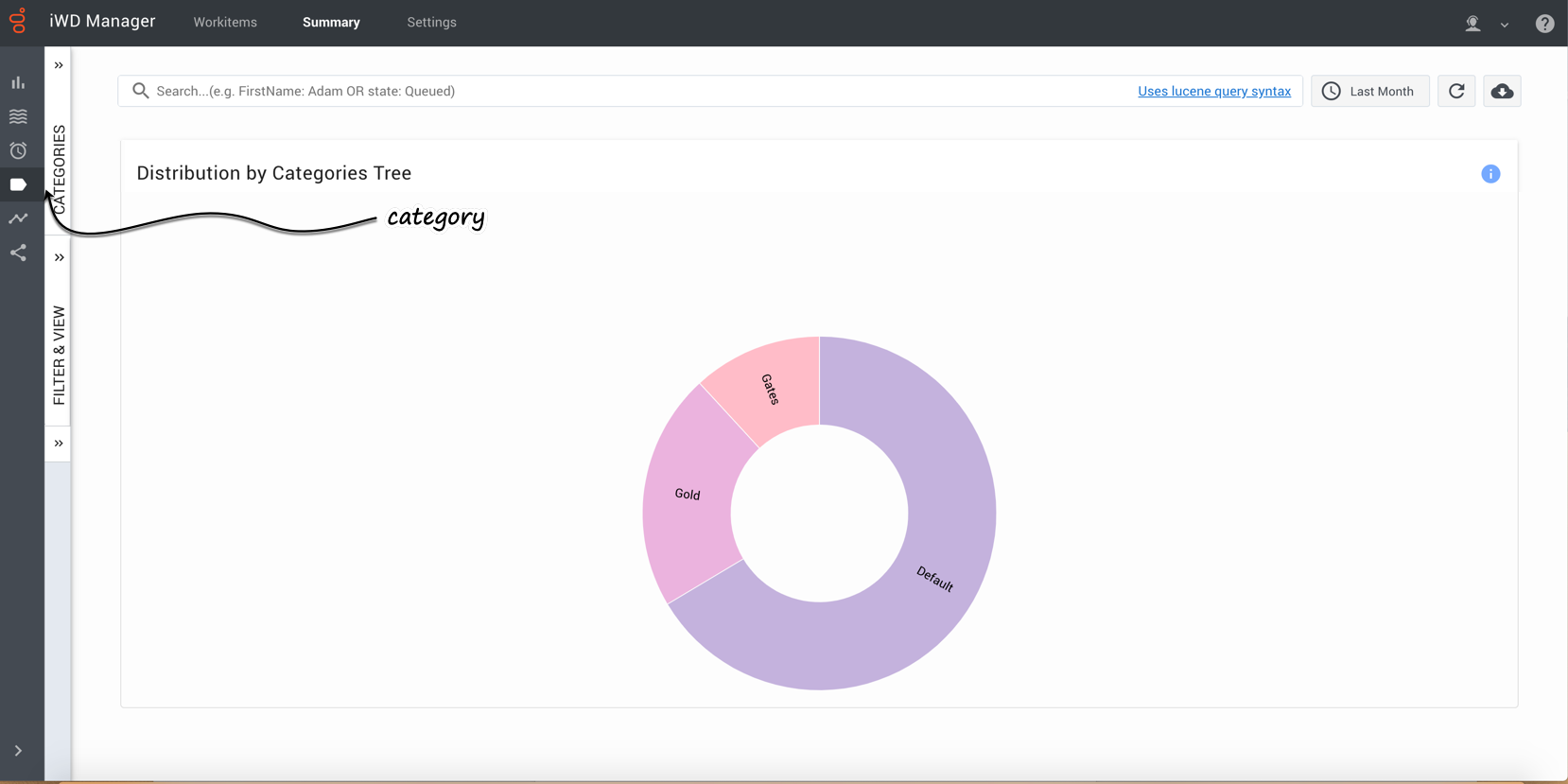
Task: Click the Genesys logo
Action: pyautogui.click(x=18, y=21)
